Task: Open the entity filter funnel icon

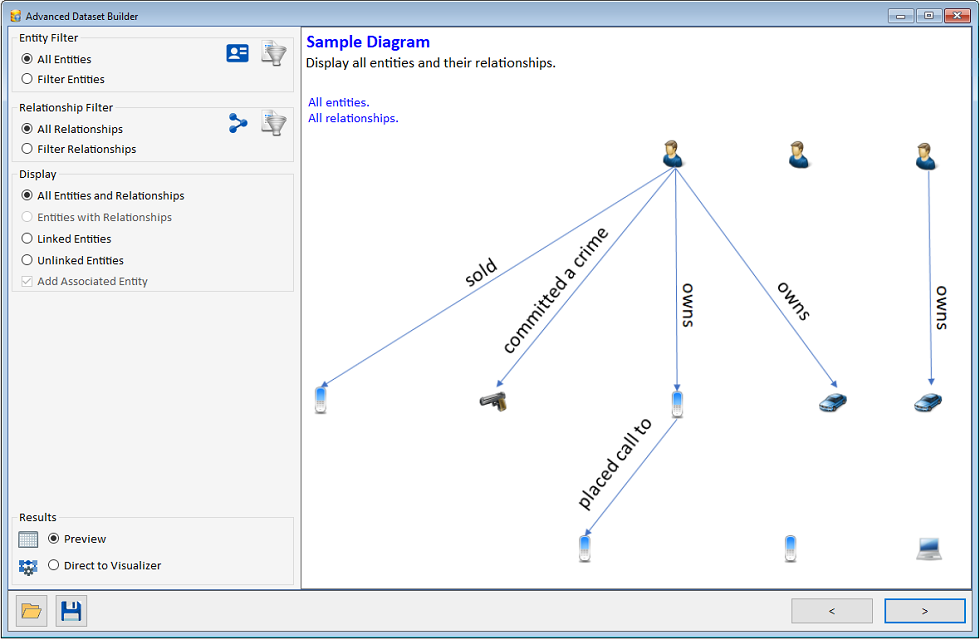Action: 274,54
